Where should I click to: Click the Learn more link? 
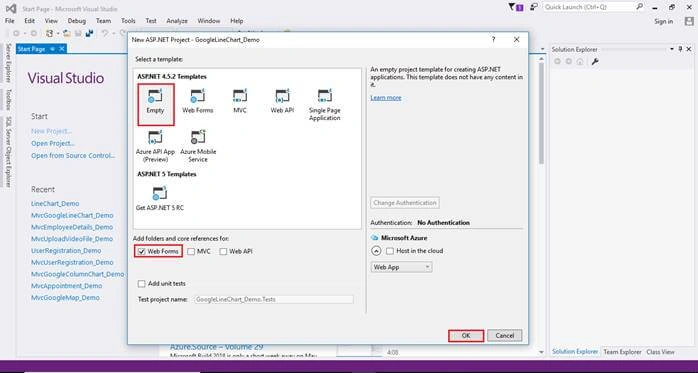coord(386,98)
